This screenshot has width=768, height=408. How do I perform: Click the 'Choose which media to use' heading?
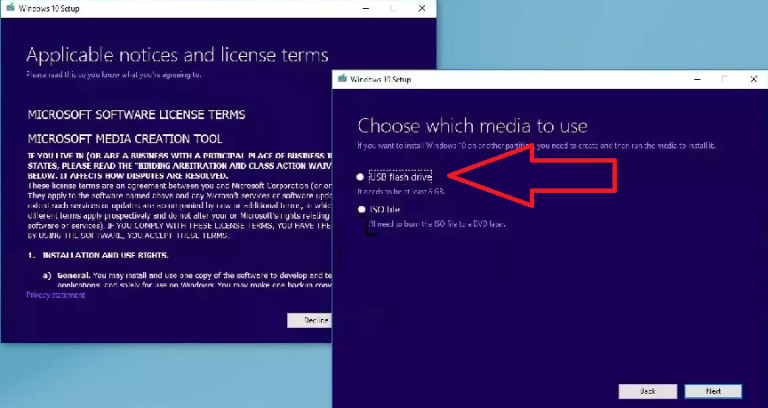coord(472,126)
